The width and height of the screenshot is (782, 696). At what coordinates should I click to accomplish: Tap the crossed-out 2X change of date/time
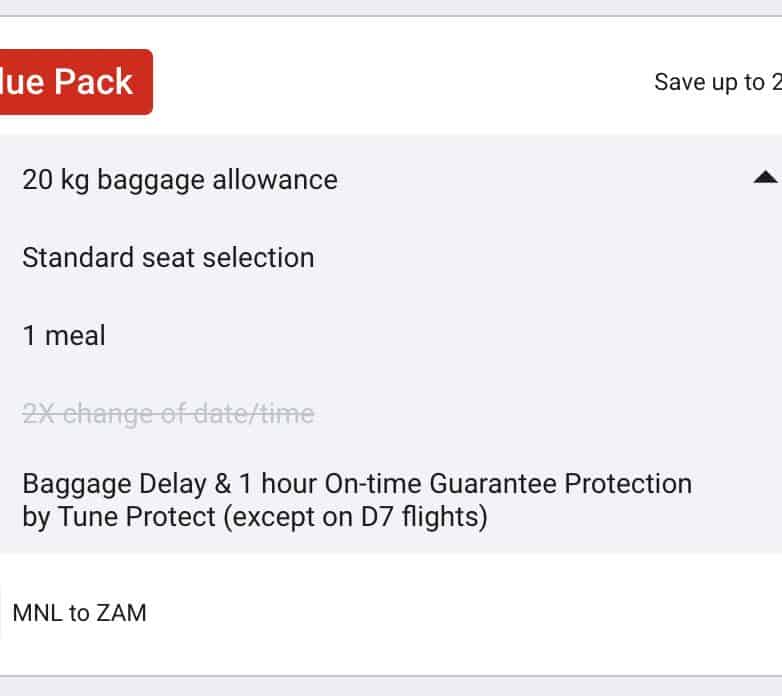(x=168, y=413)
